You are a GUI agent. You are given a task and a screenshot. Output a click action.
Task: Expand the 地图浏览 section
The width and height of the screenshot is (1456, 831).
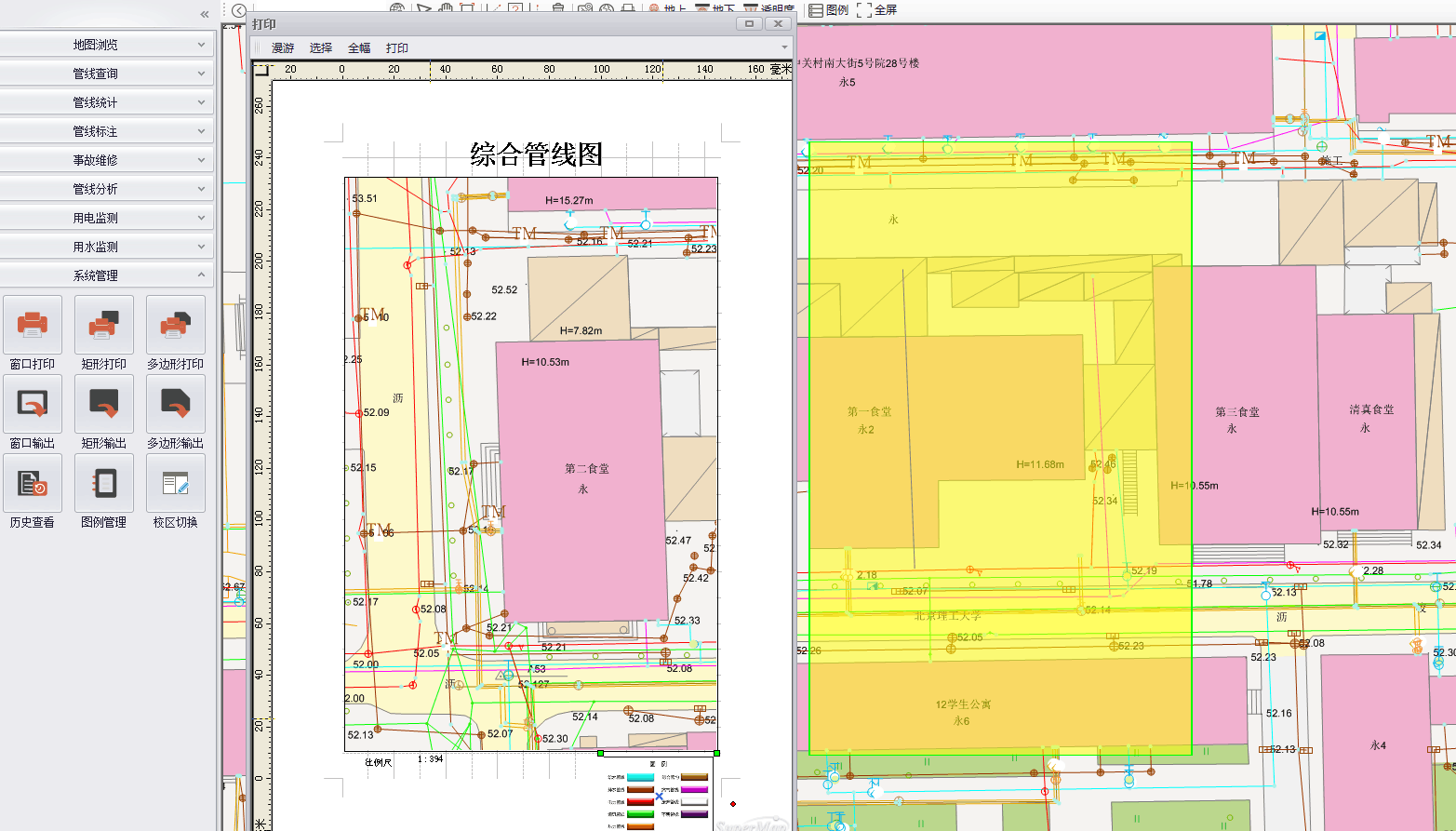[x=107, y=45]
